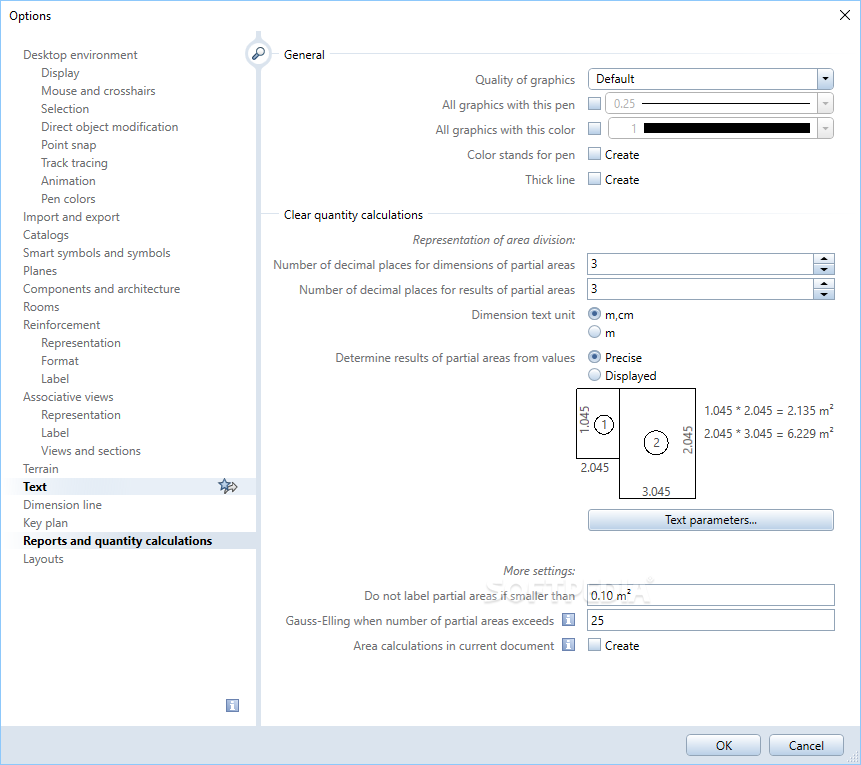The image size is (861, 765).
Task: Select Key plan options
Action: (x=45, y=523)
